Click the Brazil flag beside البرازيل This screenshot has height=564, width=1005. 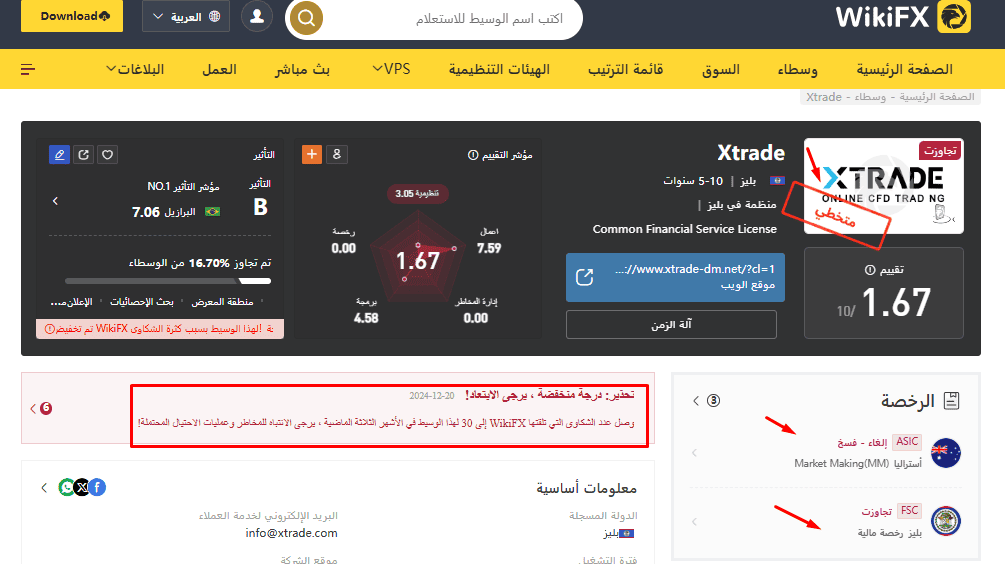pyautogui.click(x=212, y=212)
